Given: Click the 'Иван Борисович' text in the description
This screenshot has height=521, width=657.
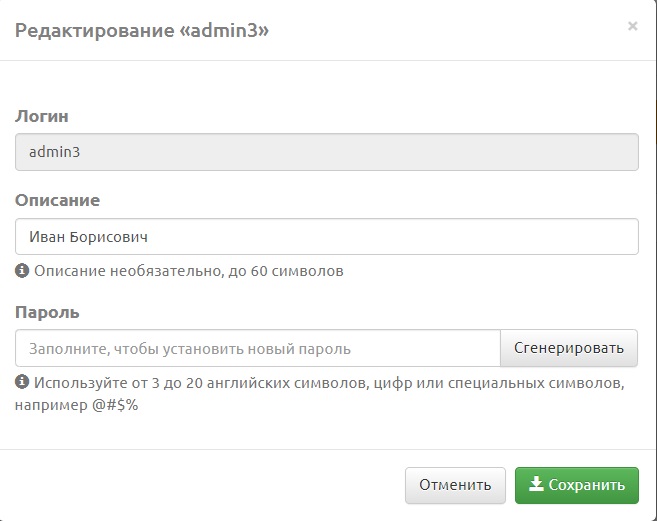Looking at the screenshot, I should click(86, 237).
